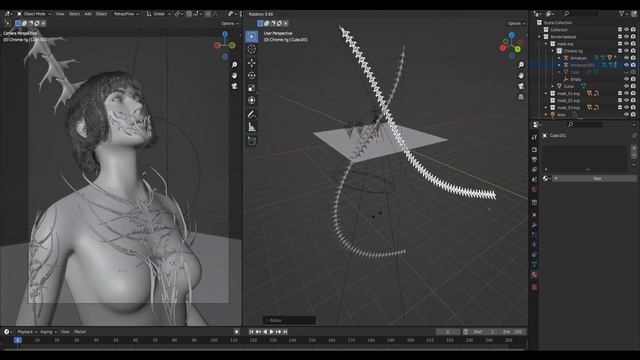
Task: Click End frame field in timeline
Action: tap(513, 332)
